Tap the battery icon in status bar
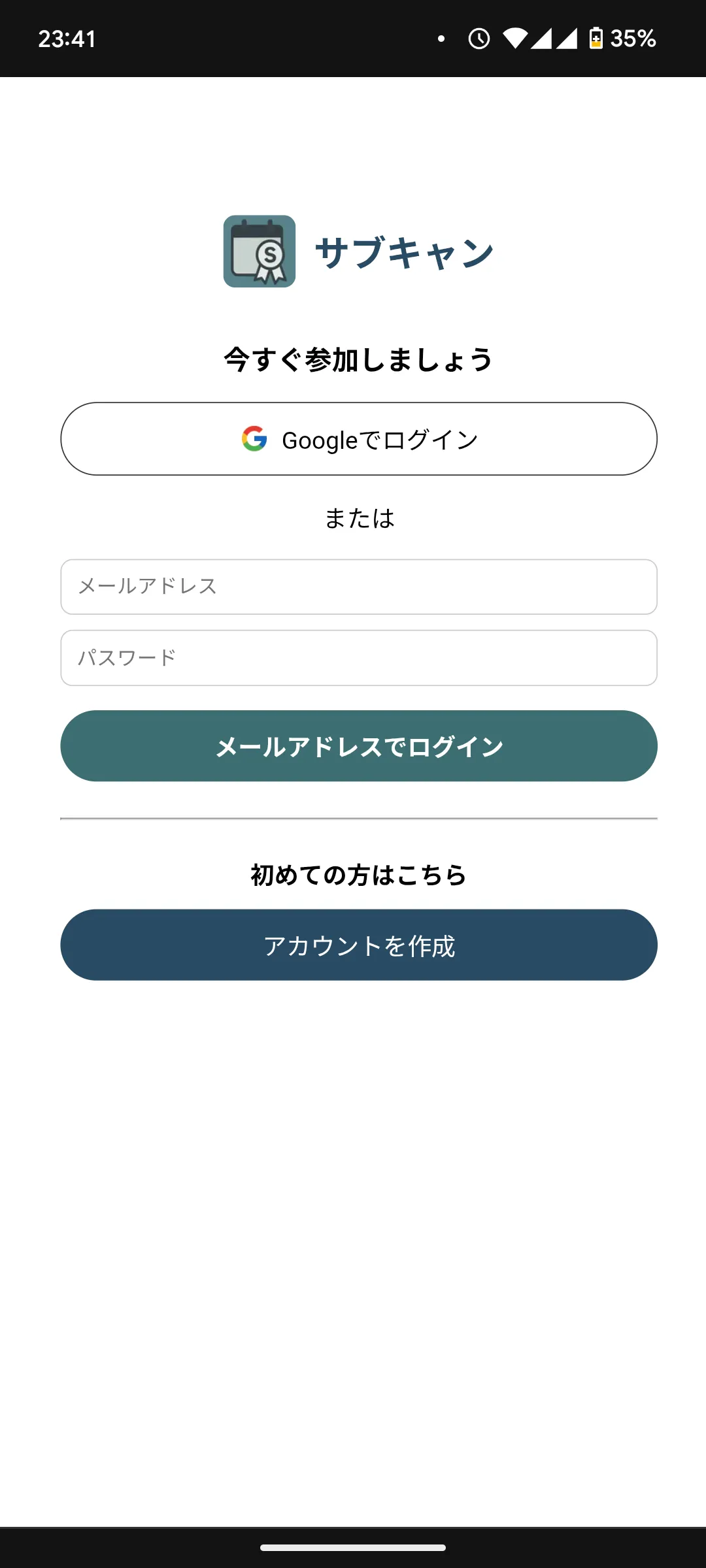The height and width of the screenshot is (1568, 706). pos(596,39)
